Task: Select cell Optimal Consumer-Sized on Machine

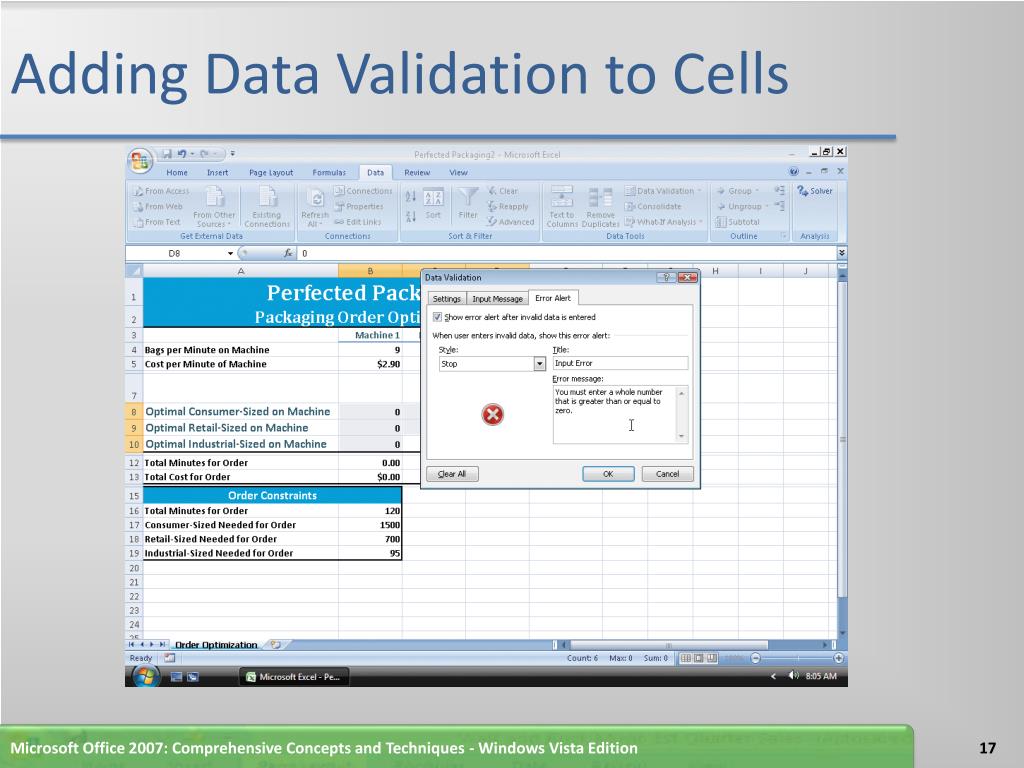Action: [x=240, y=411]
